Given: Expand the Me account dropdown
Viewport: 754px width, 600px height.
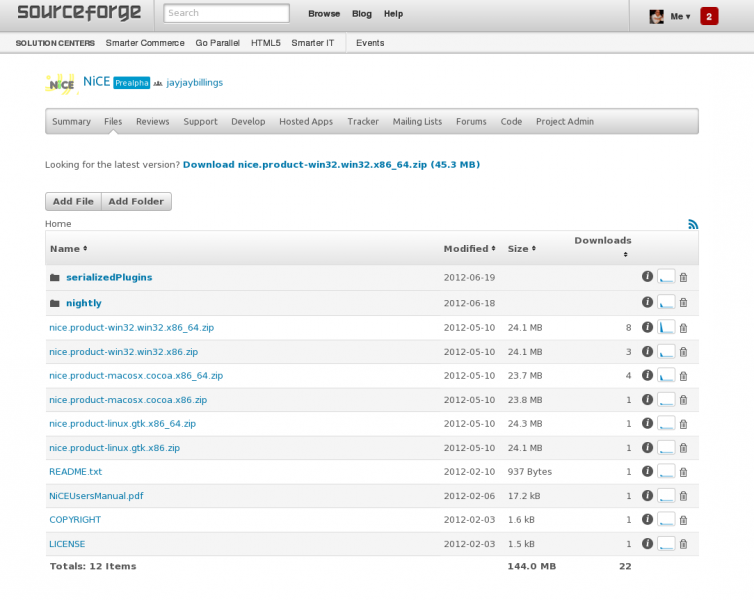Looking at the screenshot, I should (x=680, y=16).
